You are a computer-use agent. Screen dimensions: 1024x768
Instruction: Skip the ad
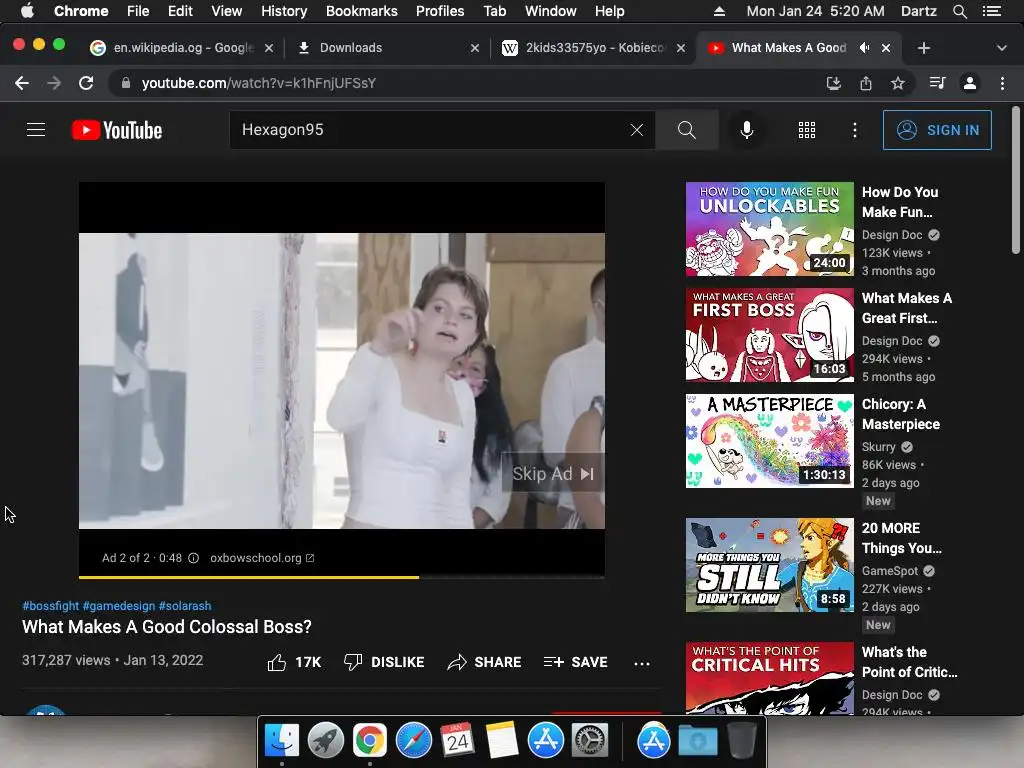pos(552,473)
